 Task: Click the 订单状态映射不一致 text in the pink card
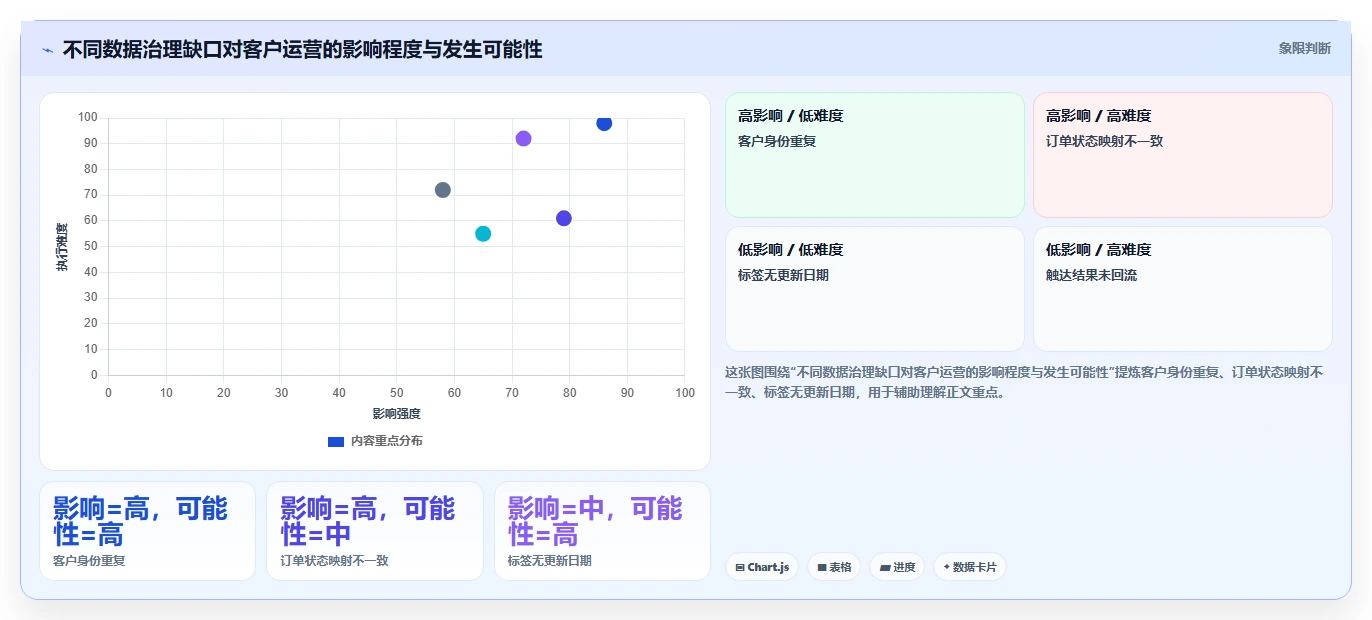1104,142
